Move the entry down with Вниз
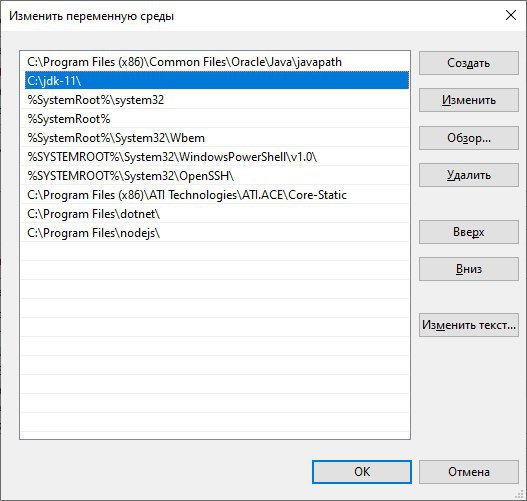The height and width of the screenshot is (501, 527). [469, 269]
